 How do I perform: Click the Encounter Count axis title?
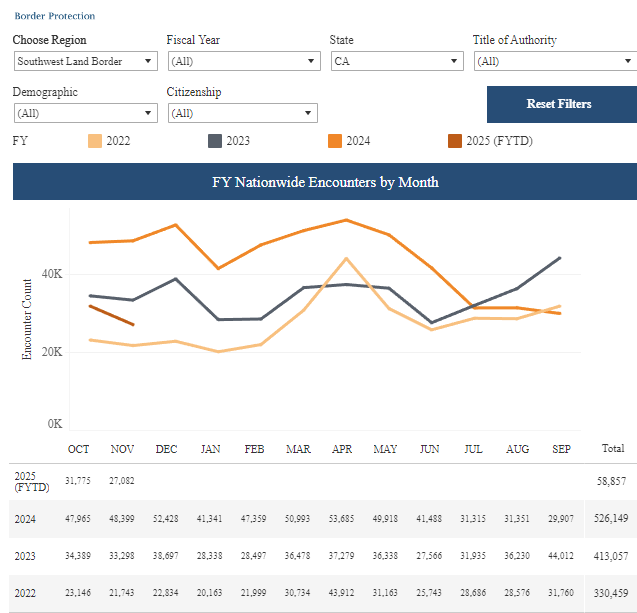26,319
